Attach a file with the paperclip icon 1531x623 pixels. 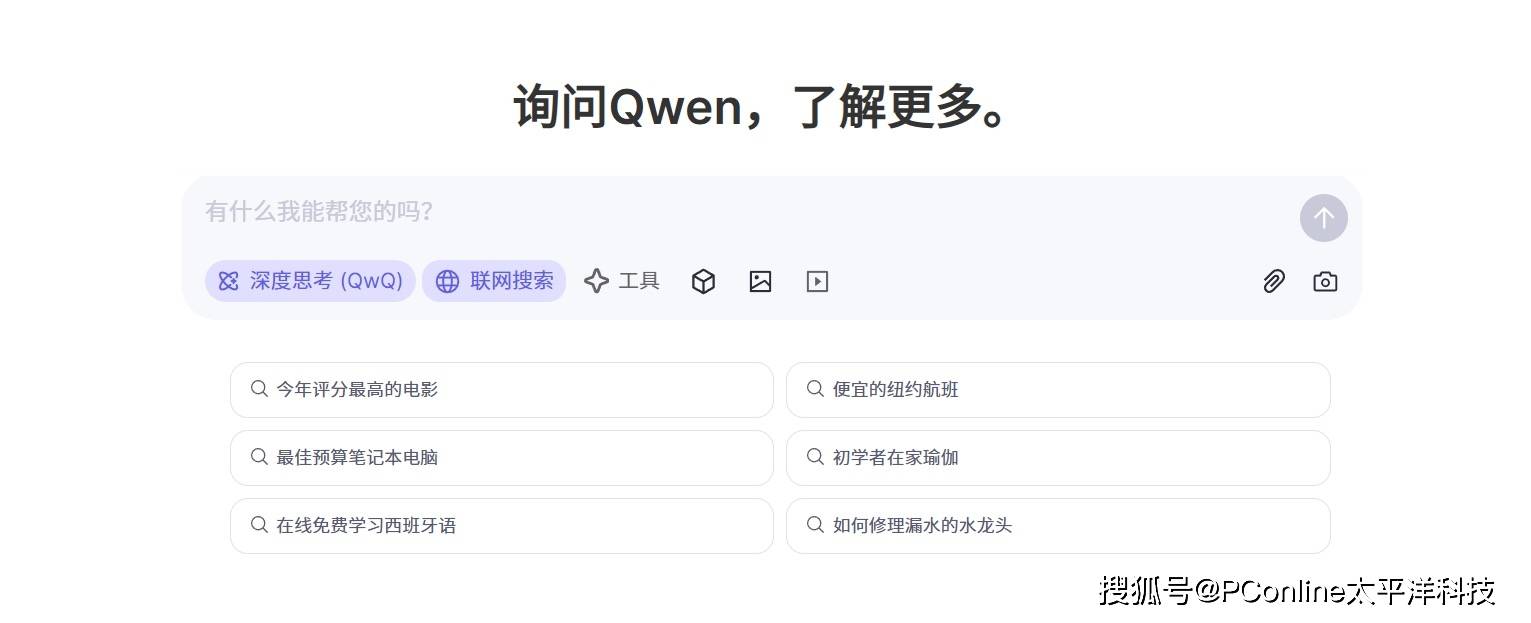(x=1273, y=282)
